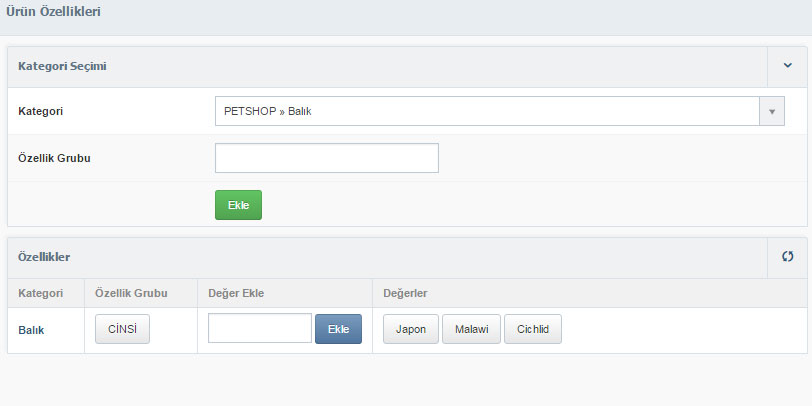Select the PETSHOP » Balık combo box text
This screenshot has width=812, height=406.
point(267,111)
